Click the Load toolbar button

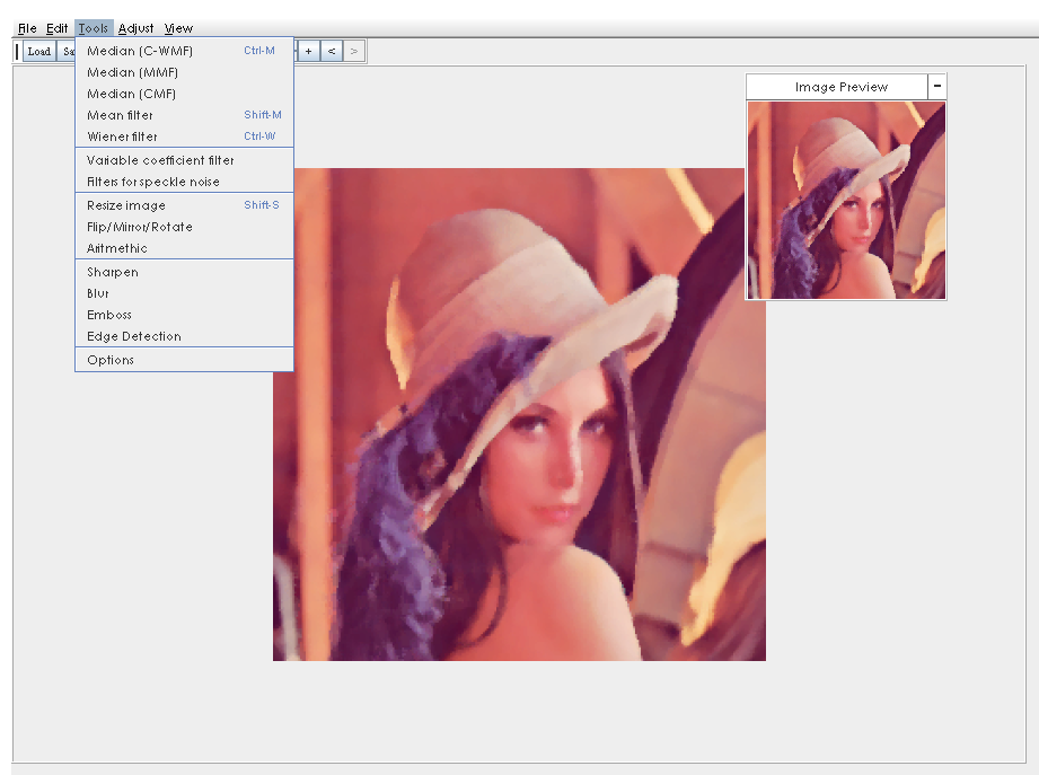[x=39, y=51]
